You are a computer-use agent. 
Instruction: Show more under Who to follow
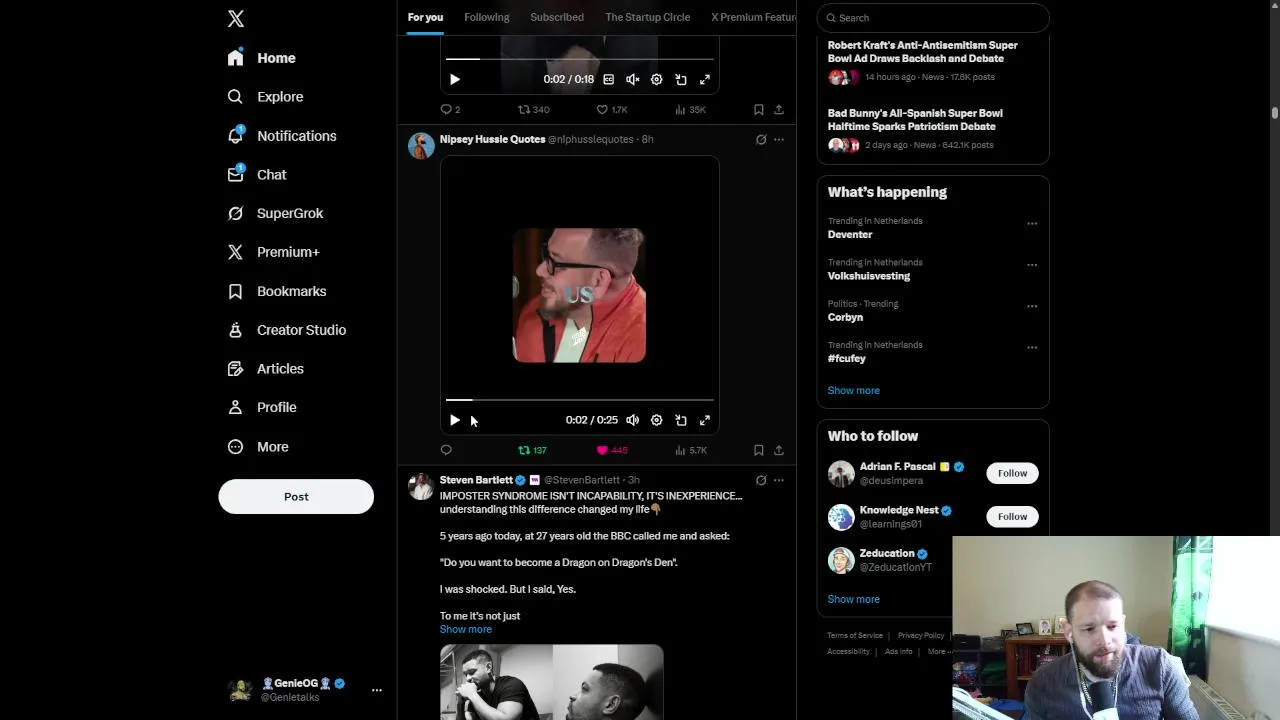(x=854, y=599)
